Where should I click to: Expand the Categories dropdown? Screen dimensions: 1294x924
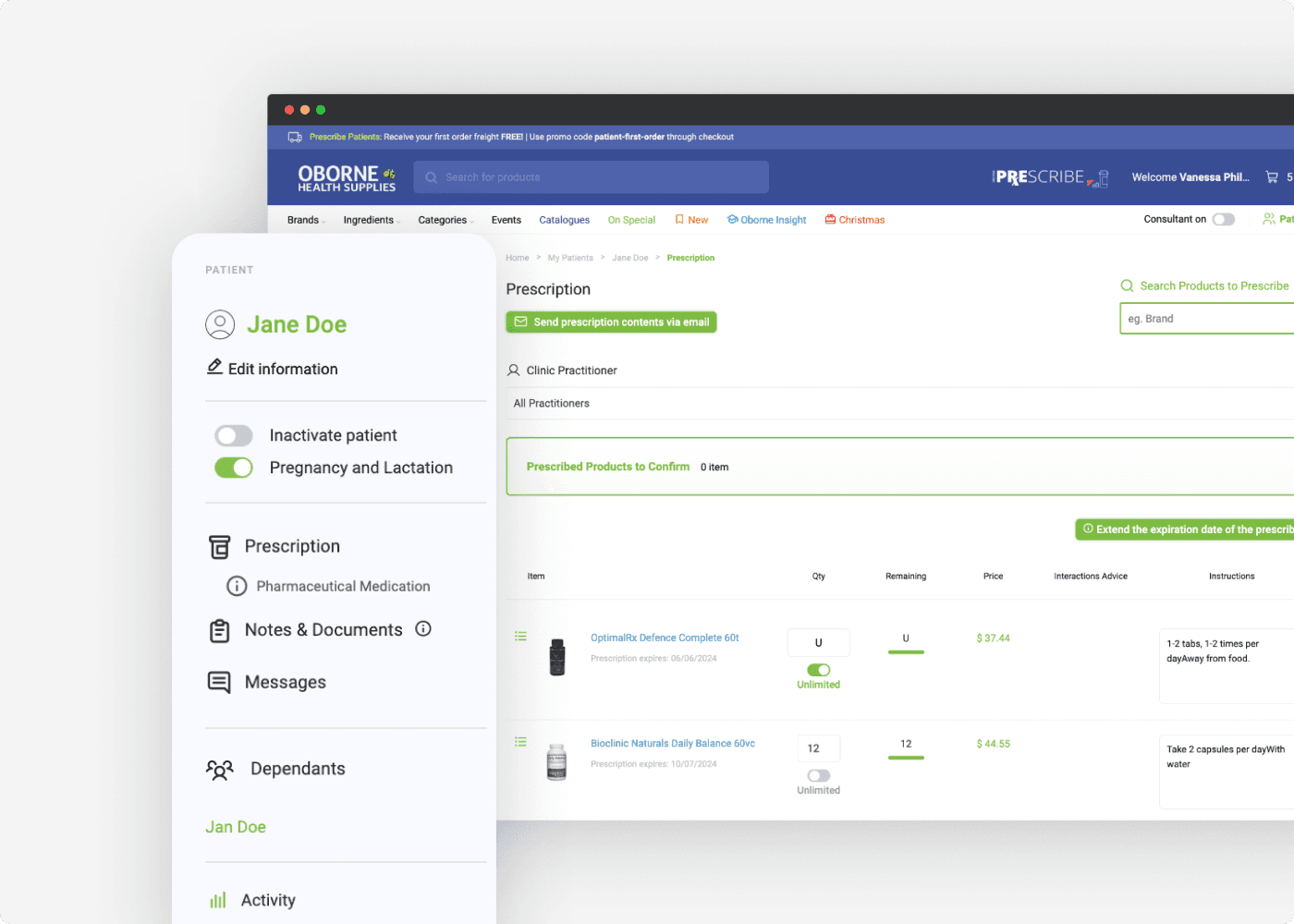pyautogui.click(x=442, y=220)
